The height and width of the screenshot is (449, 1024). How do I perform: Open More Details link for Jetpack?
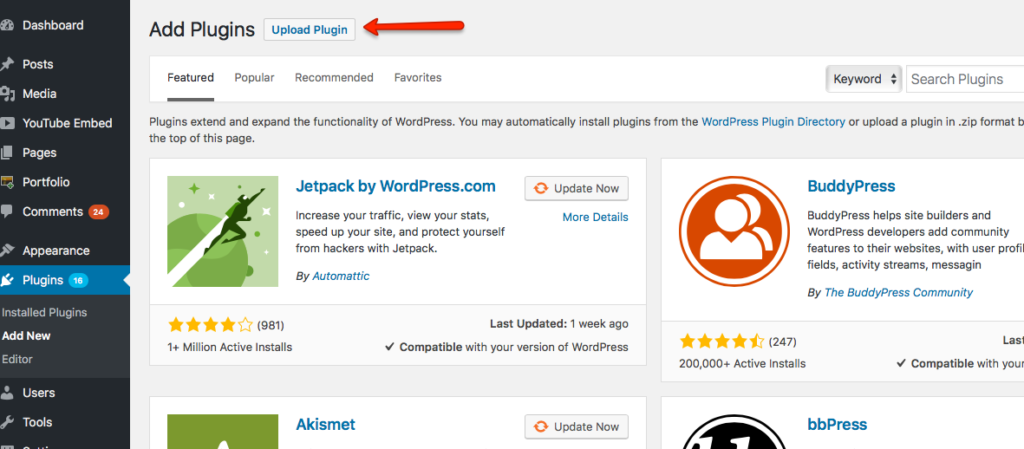(595, 217)
